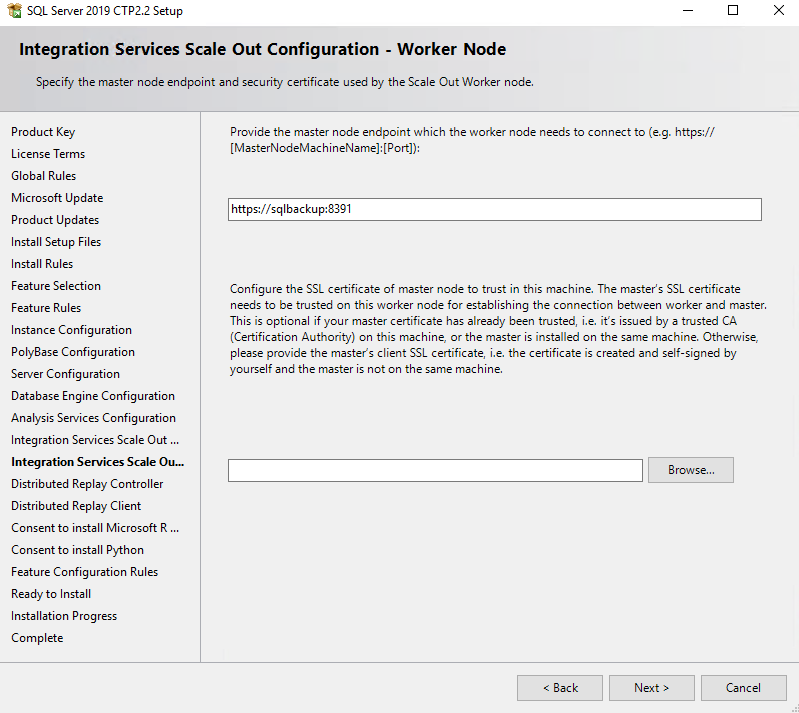Focus the master node endpoint field

[x=495, y=209]
